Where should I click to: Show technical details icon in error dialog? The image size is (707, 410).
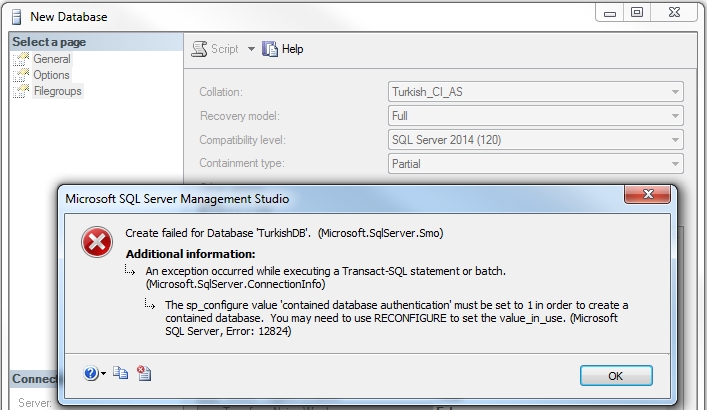[144, 373]
